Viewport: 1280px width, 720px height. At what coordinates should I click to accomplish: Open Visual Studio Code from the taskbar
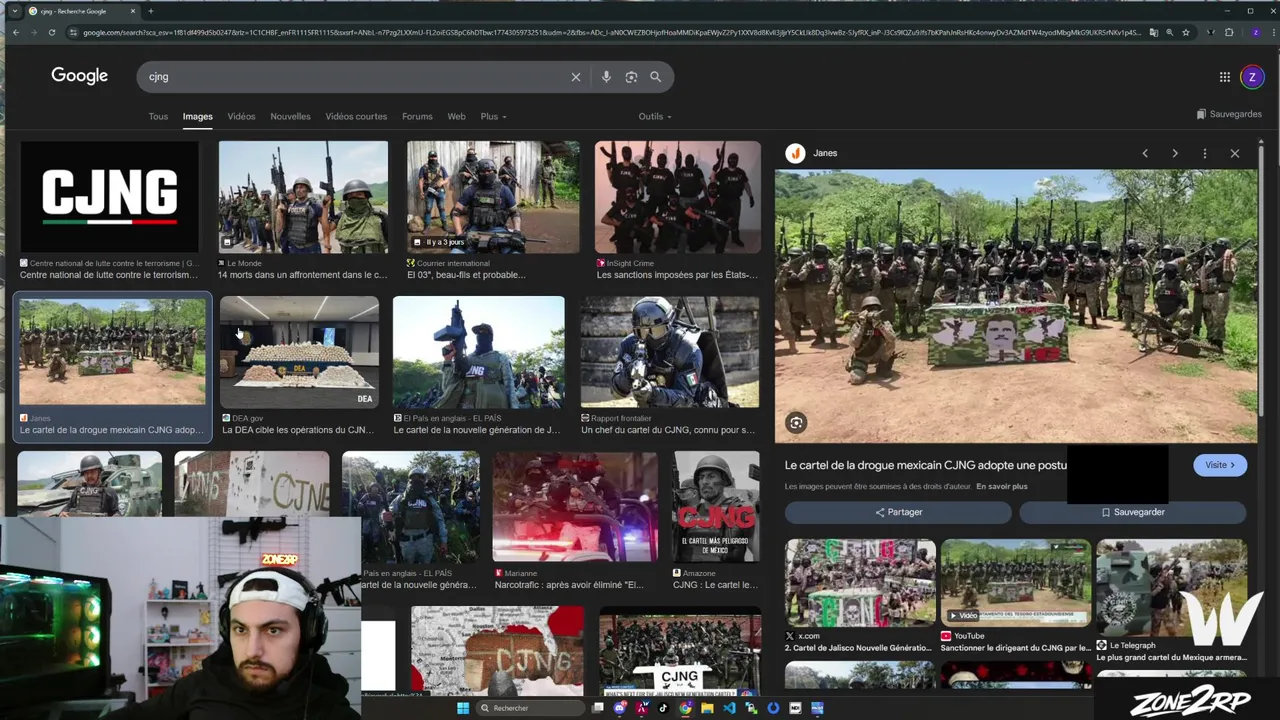coord(729,708)
